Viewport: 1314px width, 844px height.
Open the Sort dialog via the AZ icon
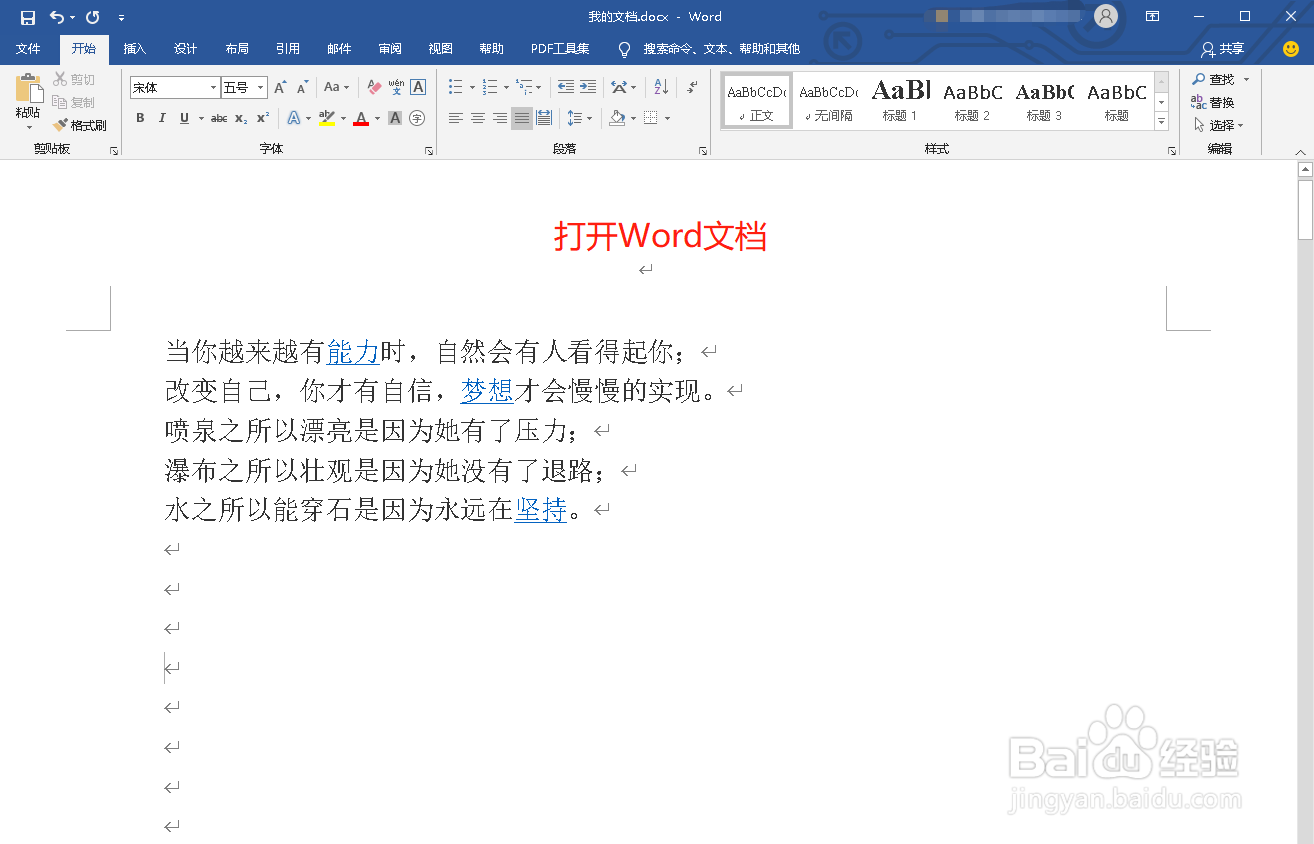click(660, 86)
